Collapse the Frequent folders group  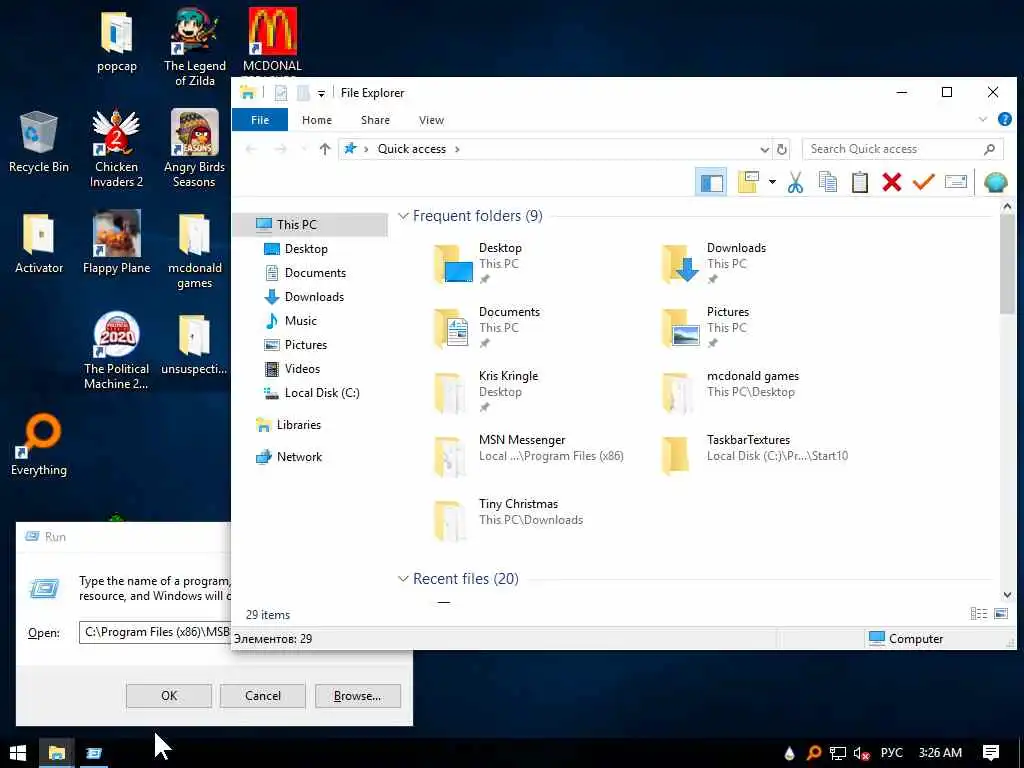[x=404, y=216]
